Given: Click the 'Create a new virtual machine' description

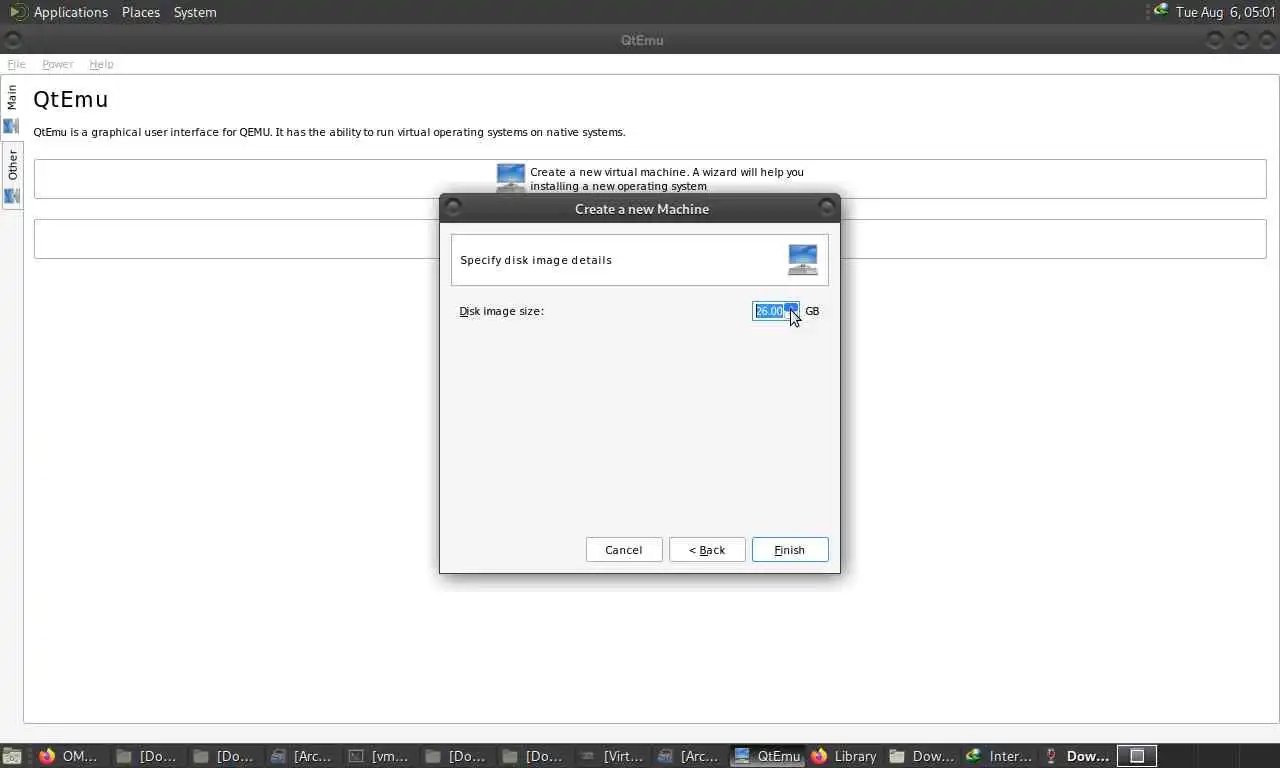Looking at the screenshot, I should pyautogui.click(x=667, y=179).
